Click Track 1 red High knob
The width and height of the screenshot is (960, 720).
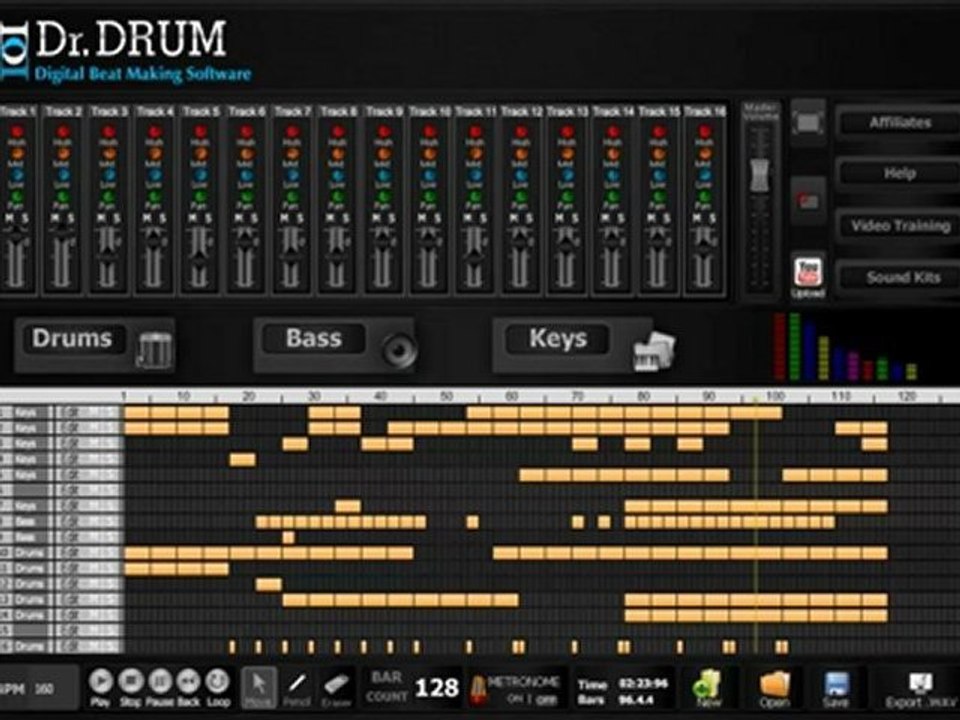(x=17, y=132)
